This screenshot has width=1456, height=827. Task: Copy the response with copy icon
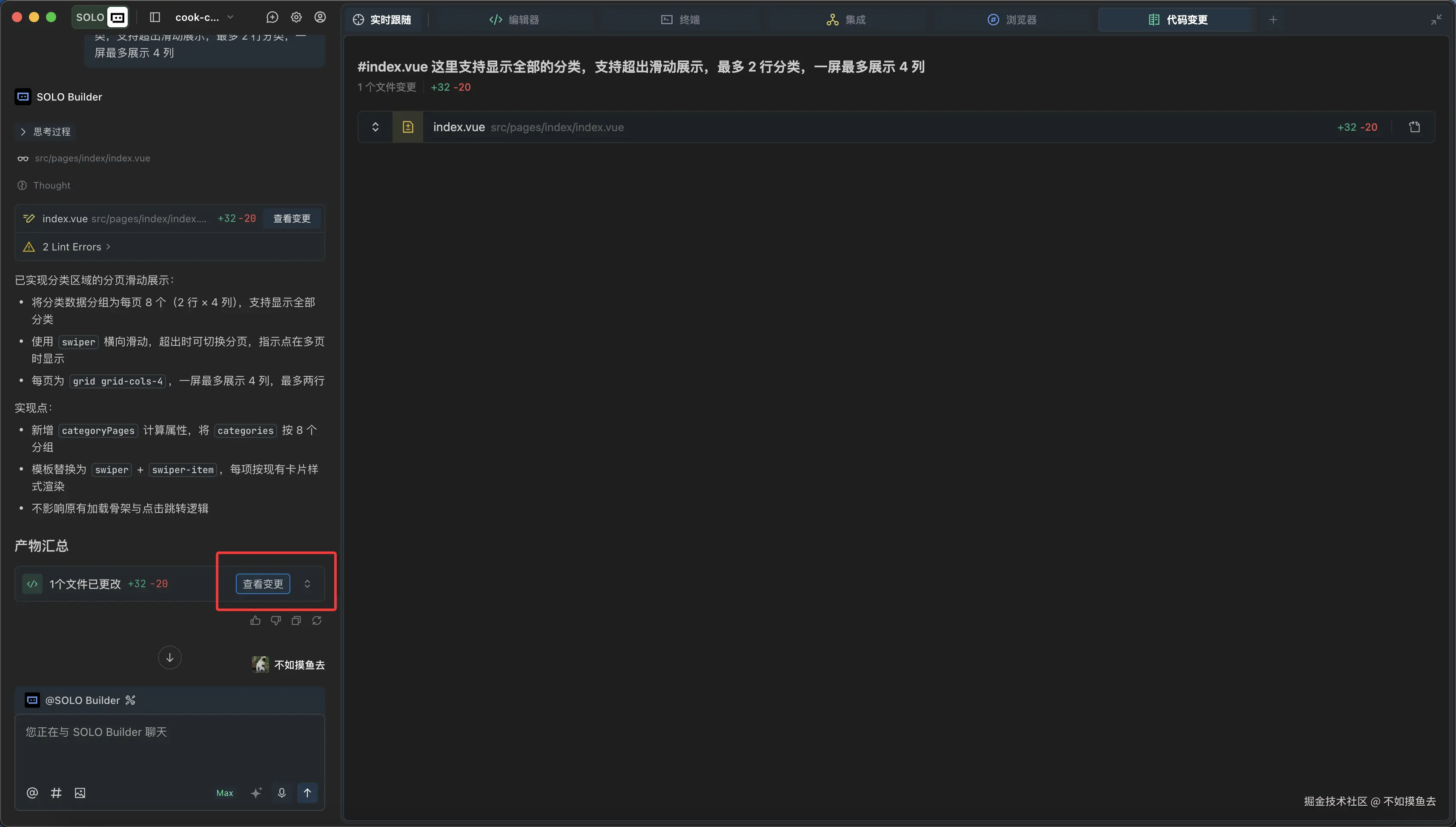[296, 620]
